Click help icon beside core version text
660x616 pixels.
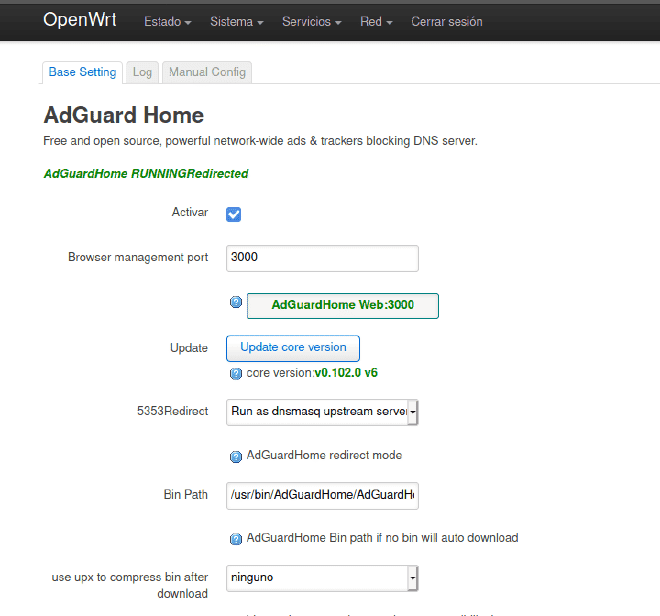[x=236, y=373]
